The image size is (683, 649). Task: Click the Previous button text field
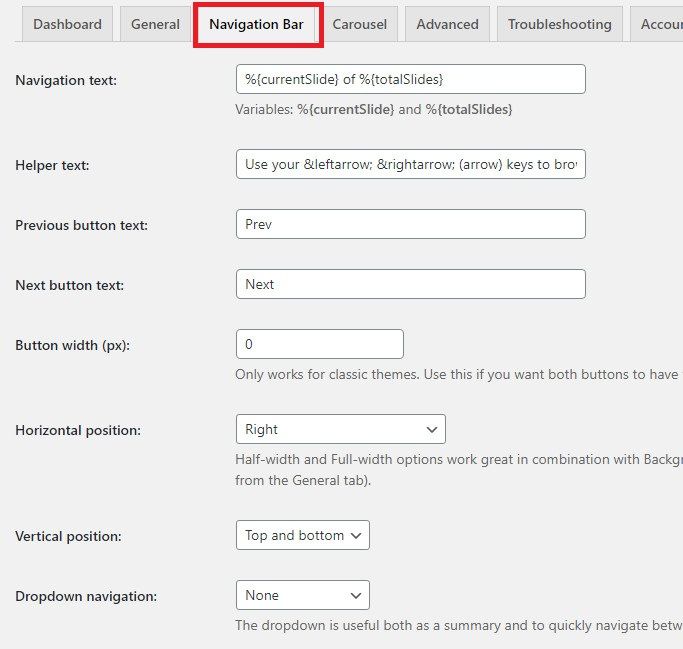[410, 224]
